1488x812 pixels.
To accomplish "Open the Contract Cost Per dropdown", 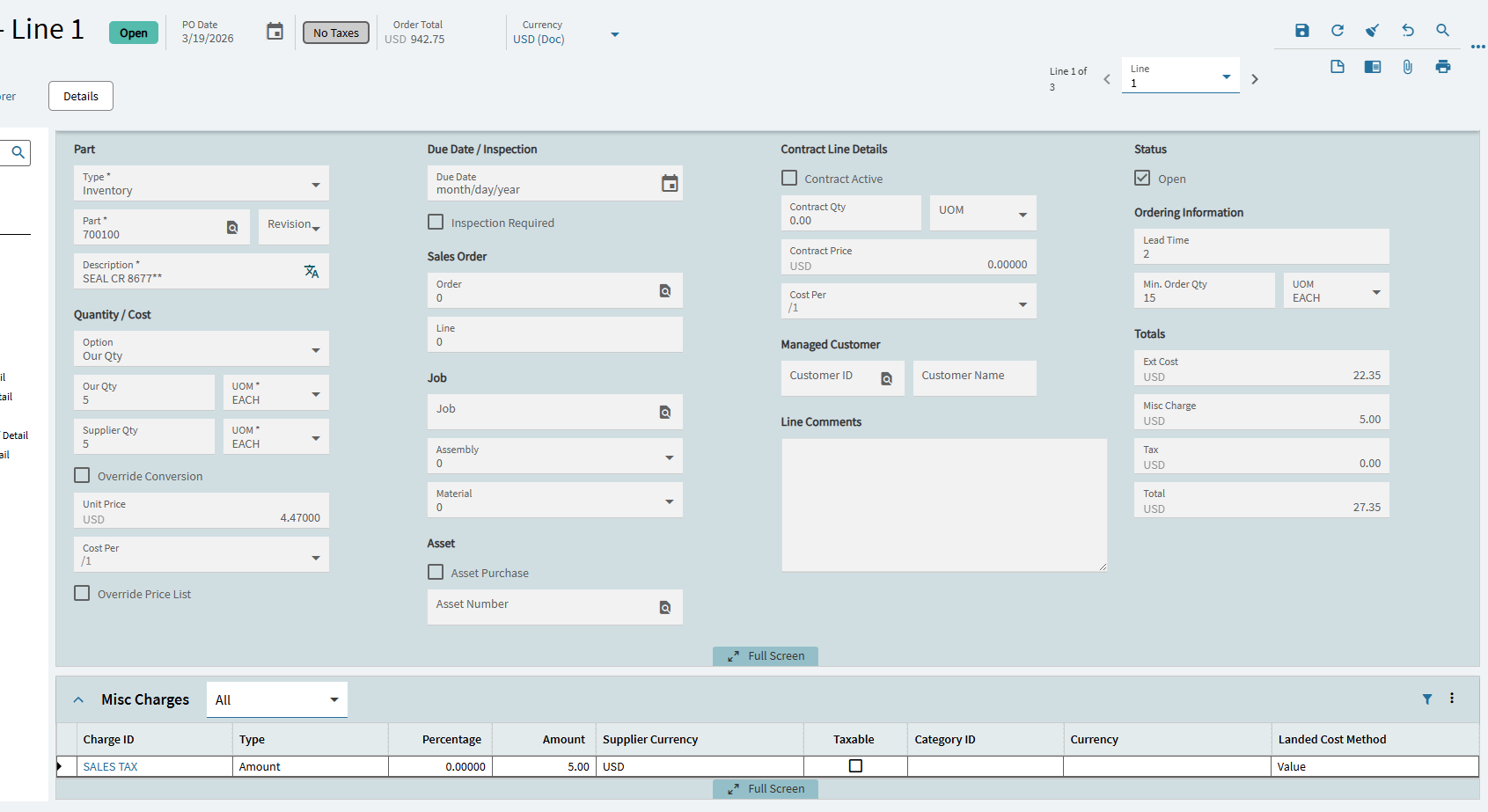I will pos(1023,304).
